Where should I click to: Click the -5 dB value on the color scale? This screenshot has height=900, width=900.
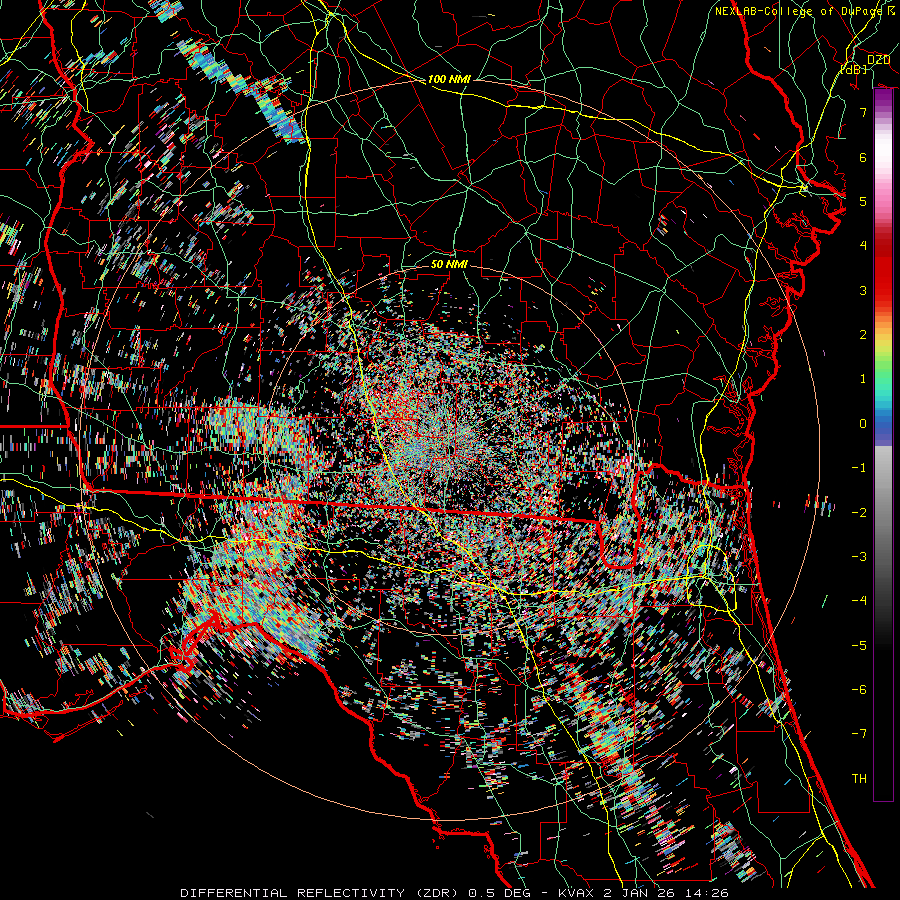859,646
